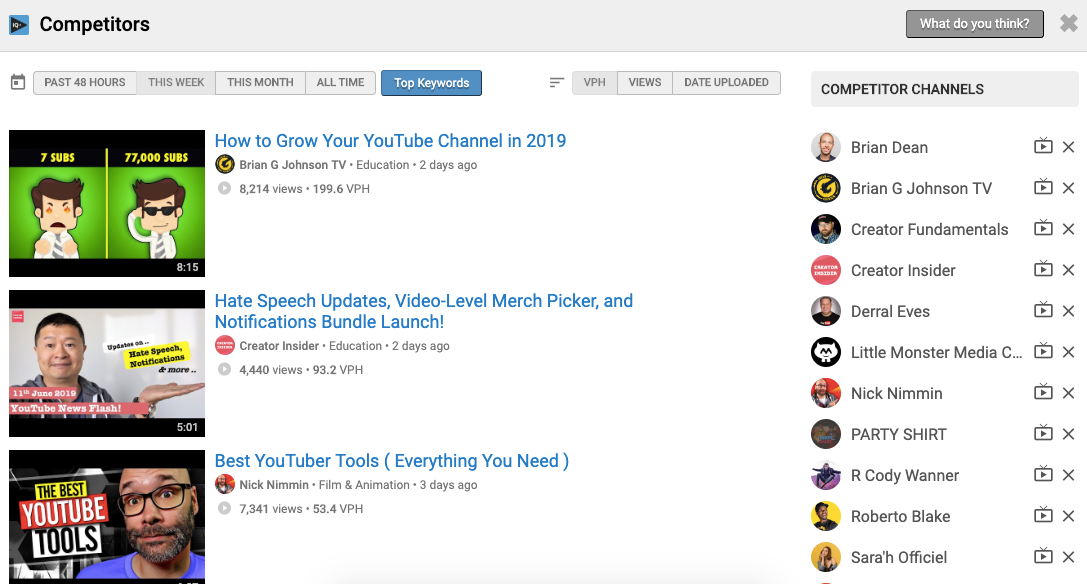Screen dimensions: 1087x584
Task: View PARTY SHIRT videos icon
Action: pos(1043,433)
